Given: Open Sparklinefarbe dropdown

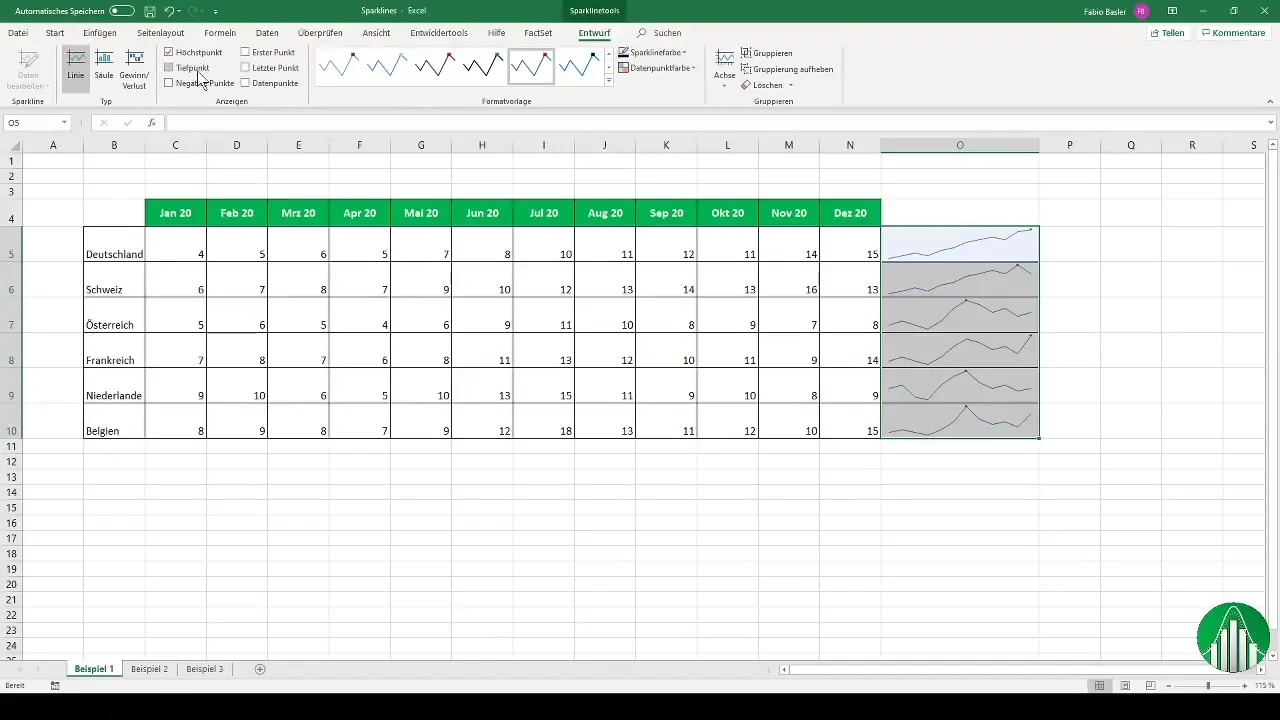Looking at the screenshot, I should (x=653, y=51).
